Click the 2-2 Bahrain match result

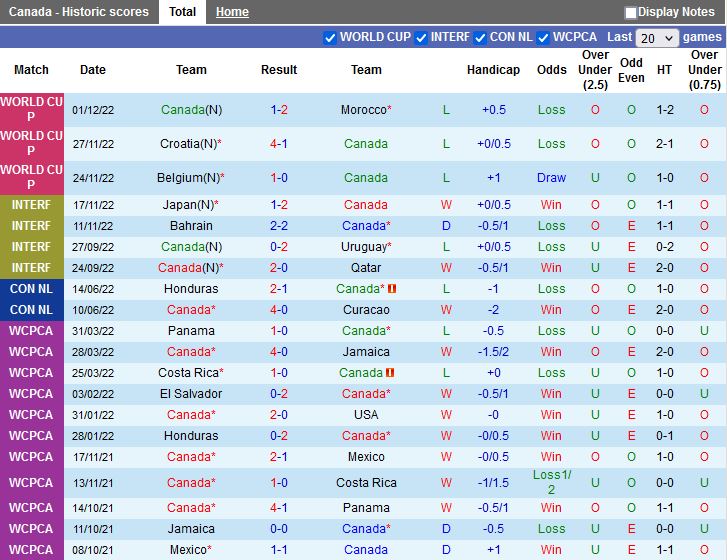coord(279,226)
